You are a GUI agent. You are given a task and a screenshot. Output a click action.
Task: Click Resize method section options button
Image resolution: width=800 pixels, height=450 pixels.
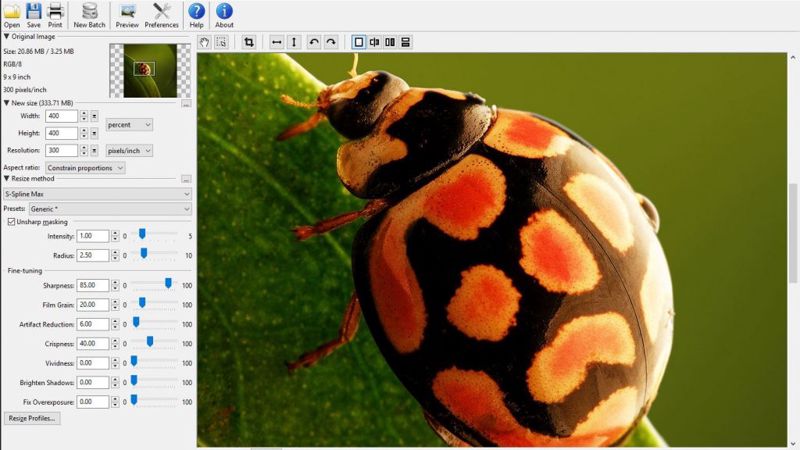click(x=186, y=179)
